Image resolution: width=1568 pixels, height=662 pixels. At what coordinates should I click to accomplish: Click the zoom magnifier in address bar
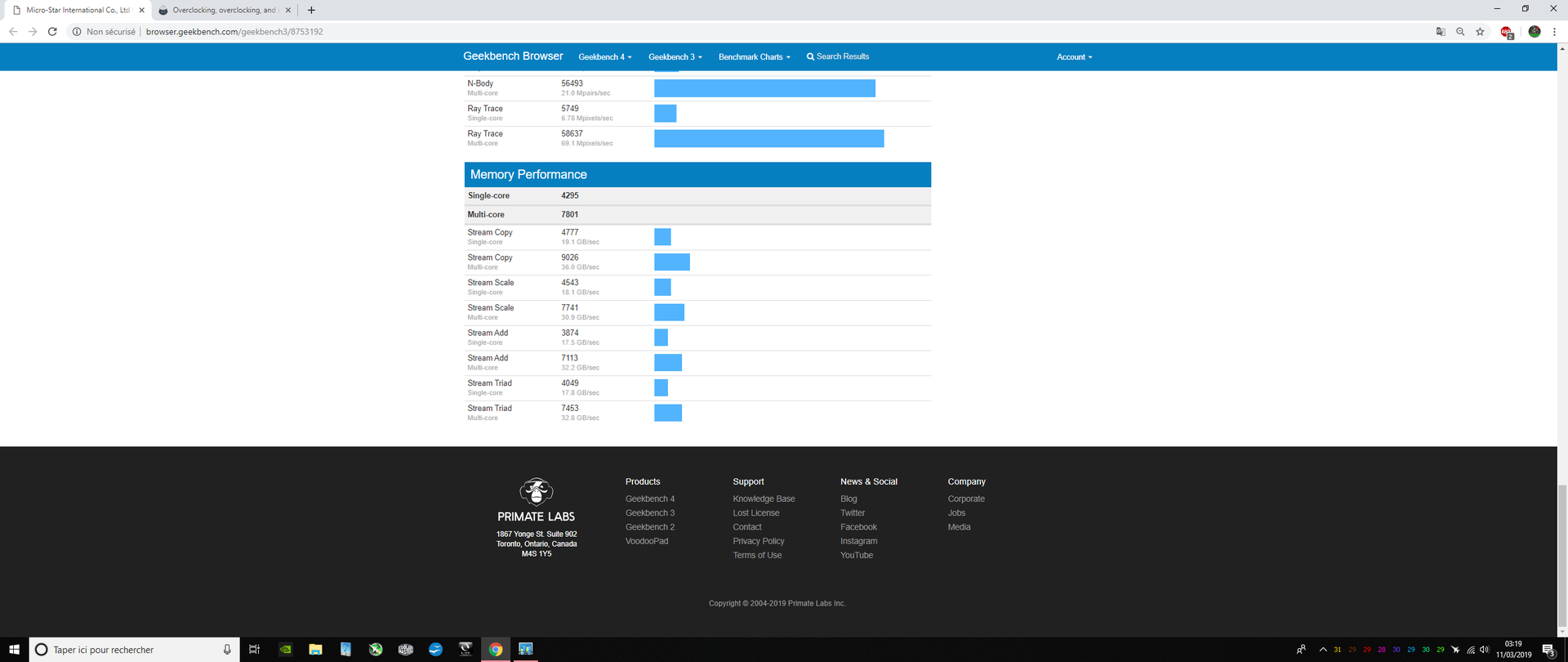(x=1460, y=32)
